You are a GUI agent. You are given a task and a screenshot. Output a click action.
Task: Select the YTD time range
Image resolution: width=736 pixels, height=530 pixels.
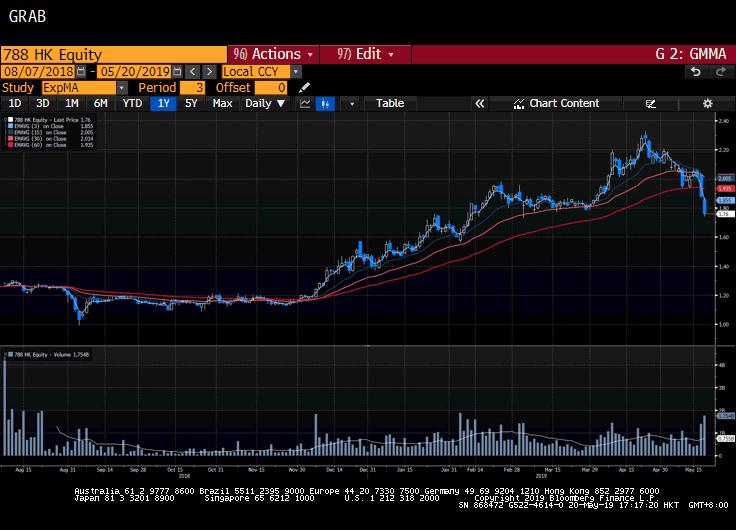click(x=131, y=103)
